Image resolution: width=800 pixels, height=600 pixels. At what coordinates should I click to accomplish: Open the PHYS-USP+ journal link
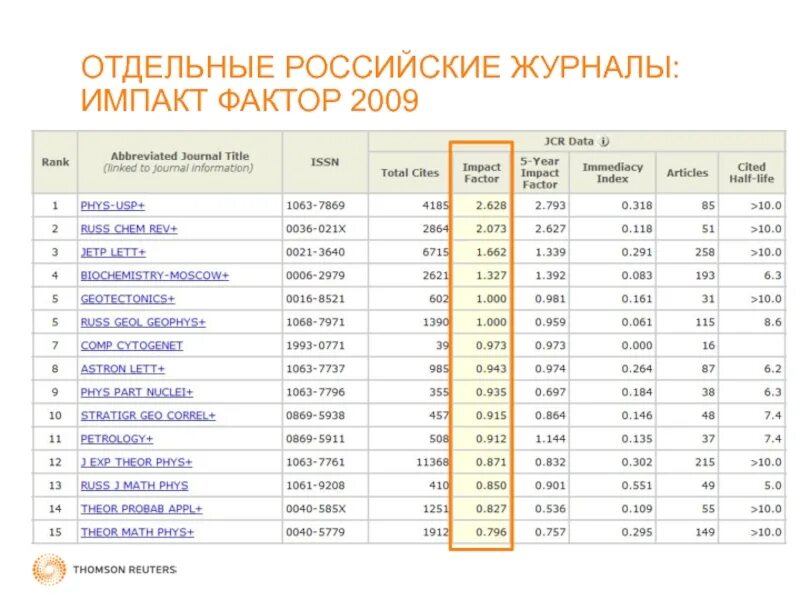(113, 206)
